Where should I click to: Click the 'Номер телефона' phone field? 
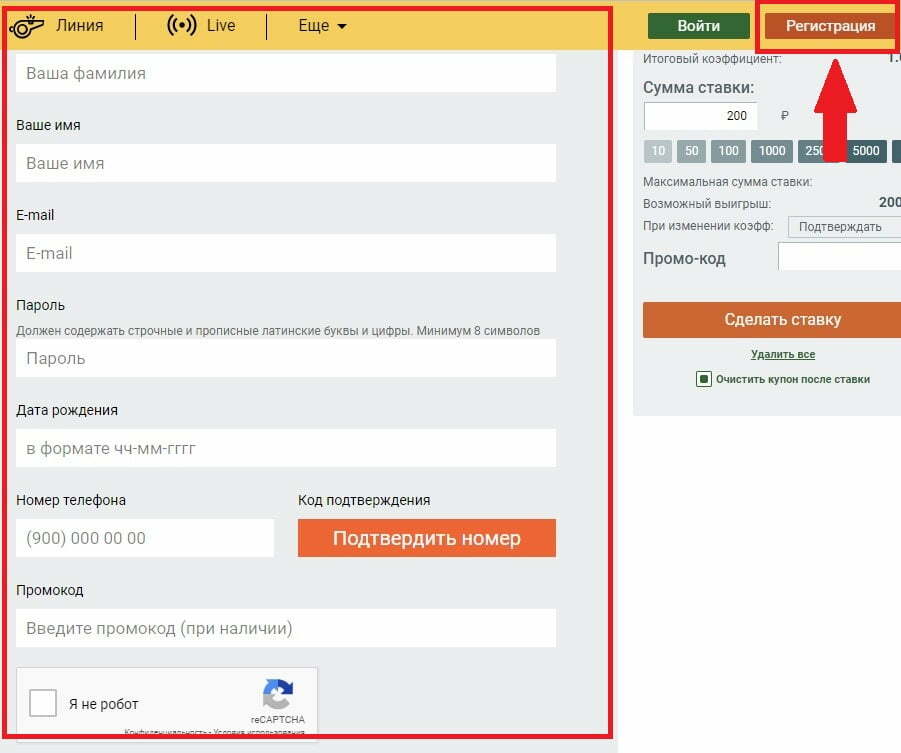pos(145,538)
